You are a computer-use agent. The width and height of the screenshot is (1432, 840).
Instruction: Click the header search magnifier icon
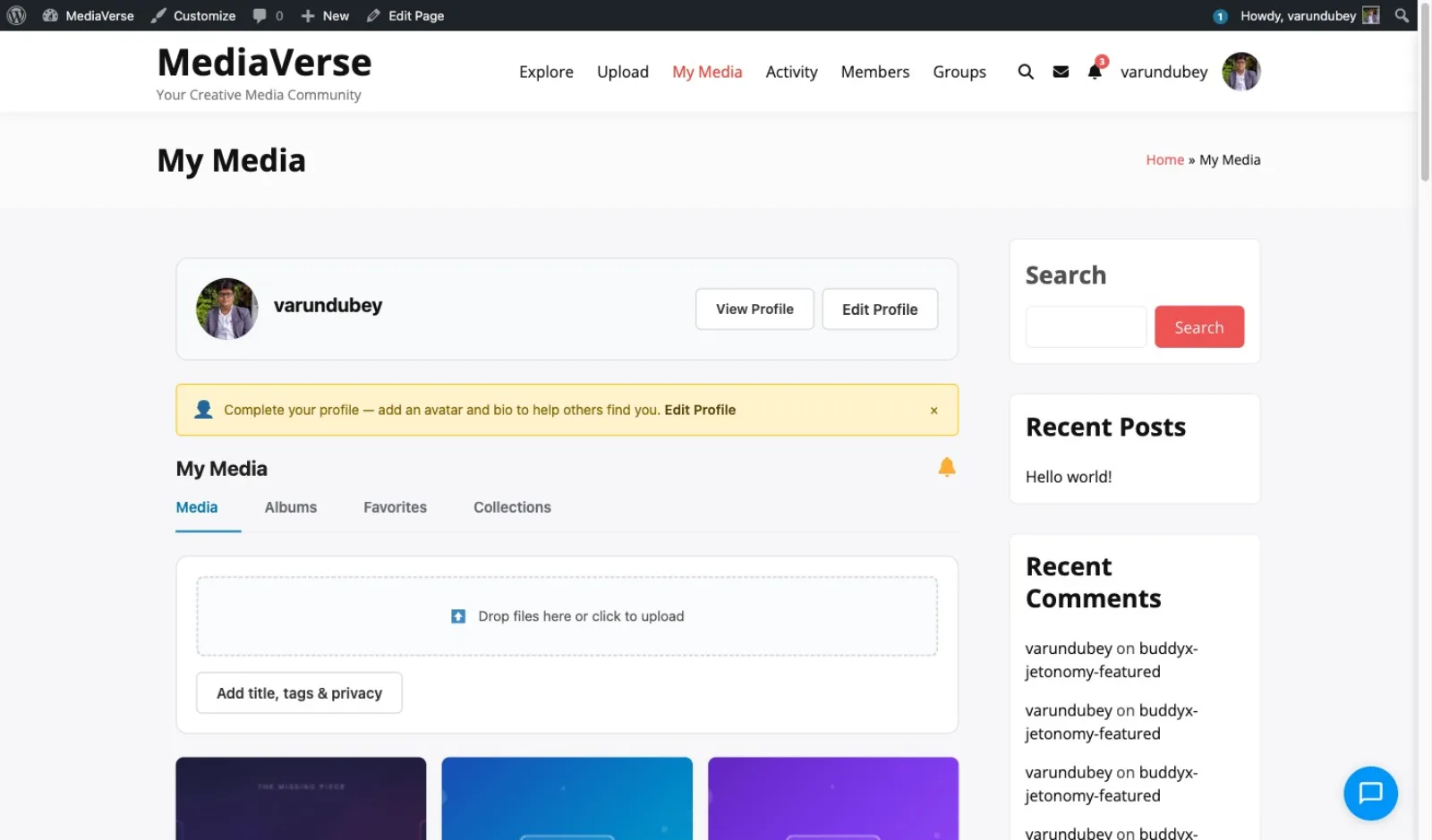[x=1026, y=72]
